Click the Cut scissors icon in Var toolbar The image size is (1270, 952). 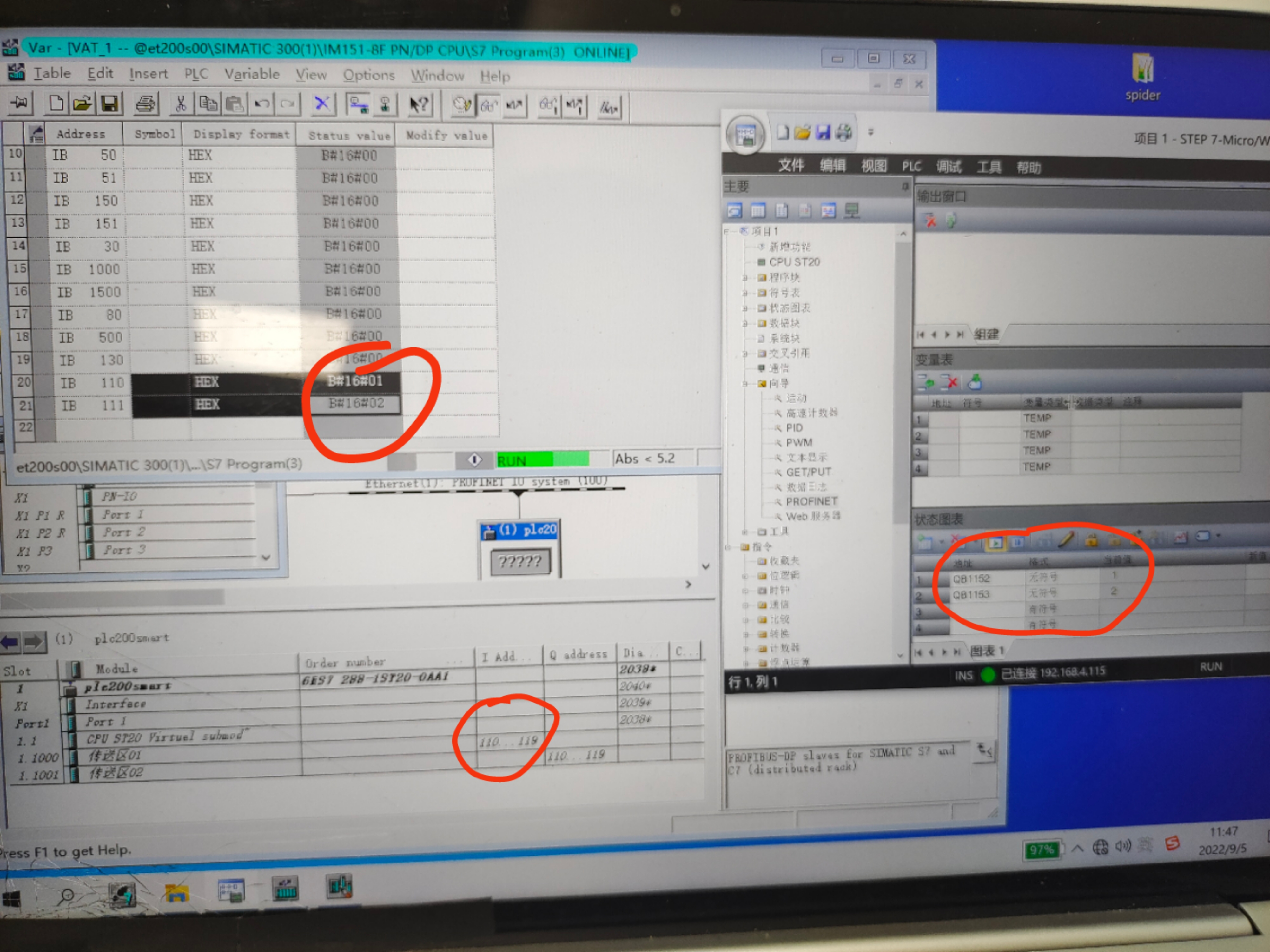pyautogui.click(x=181, y=104)
